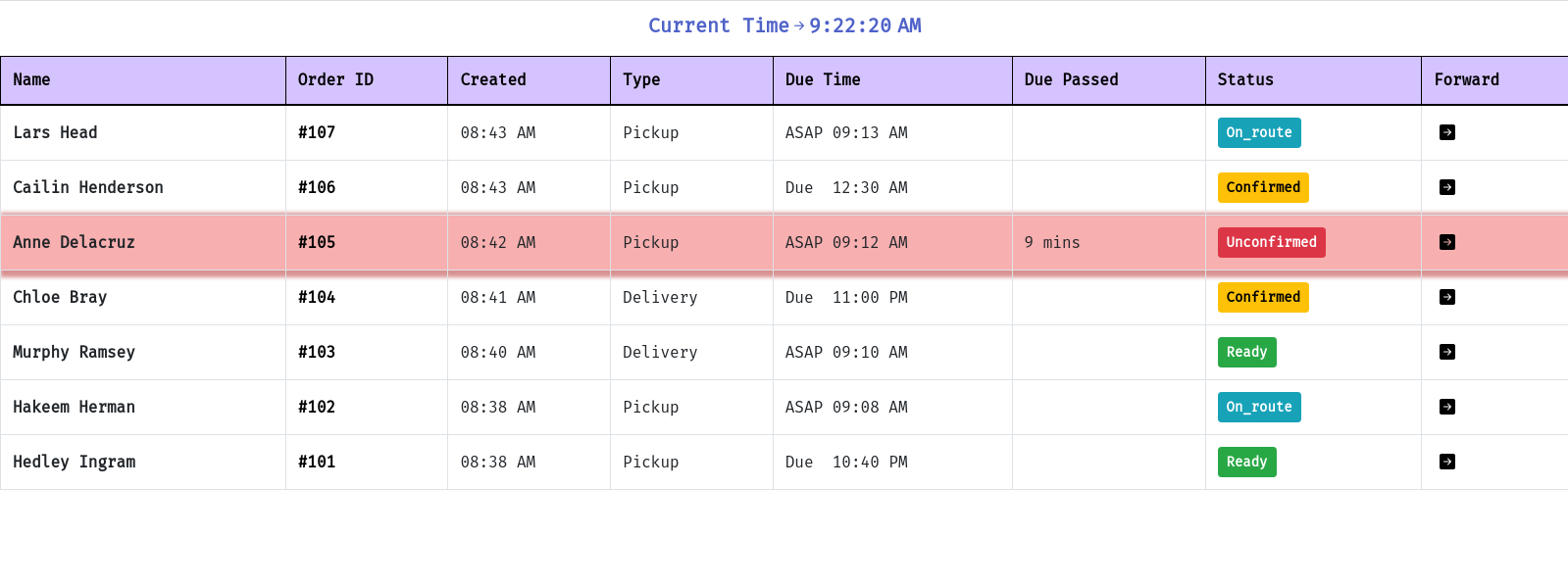Forward Hedley Ingram's order #101
The image size is (1568, 587).
click(1446, 462)
